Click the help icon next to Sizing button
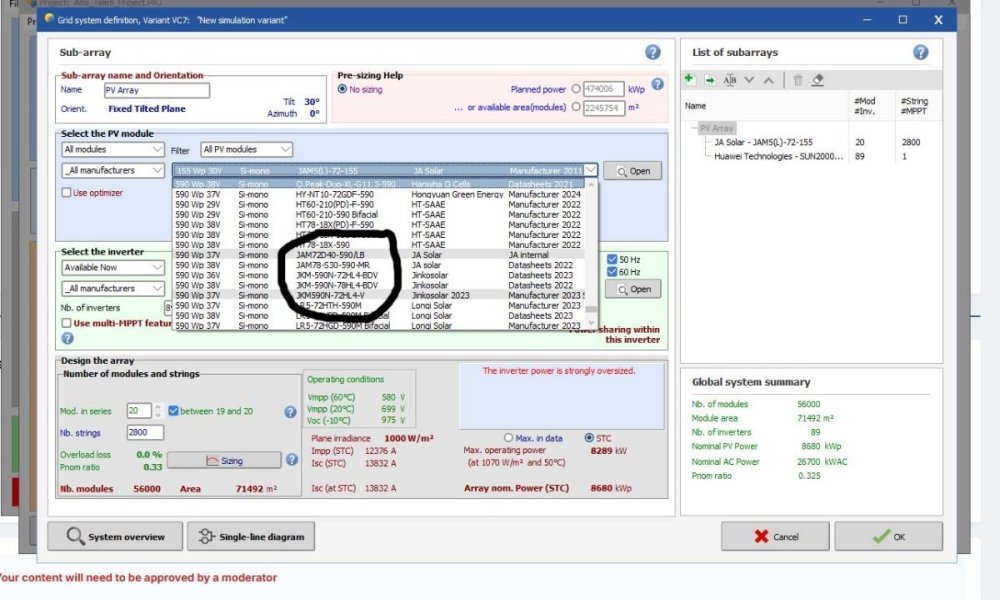Image resolution: width=1000 pixels, height=600 pixels. (x=292, y=460)
